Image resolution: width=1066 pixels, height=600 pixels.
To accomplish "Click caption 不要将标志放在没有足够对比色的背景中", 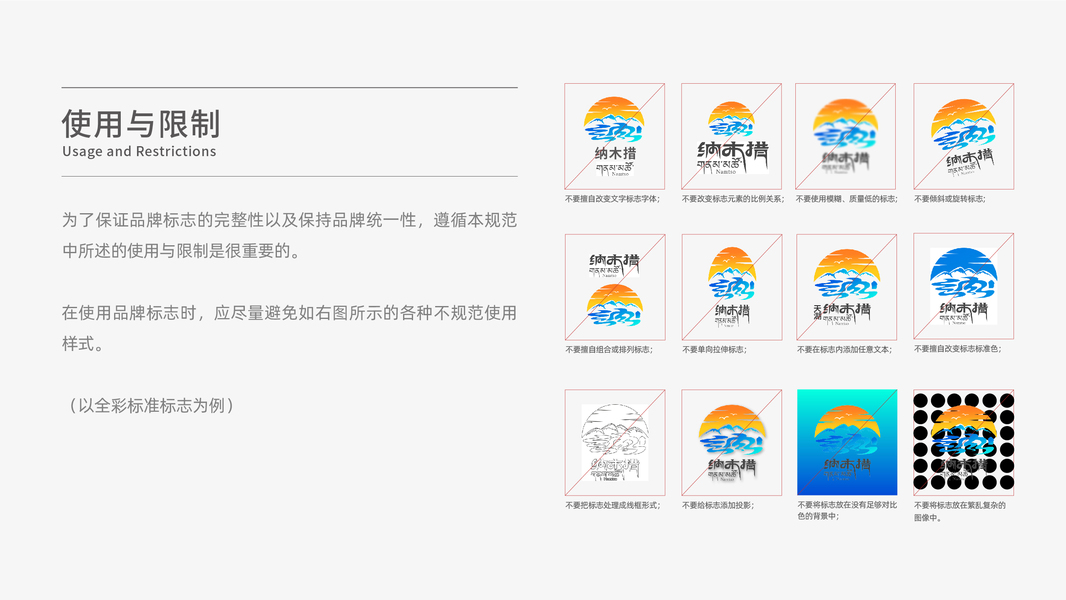I will pos(847,511).
